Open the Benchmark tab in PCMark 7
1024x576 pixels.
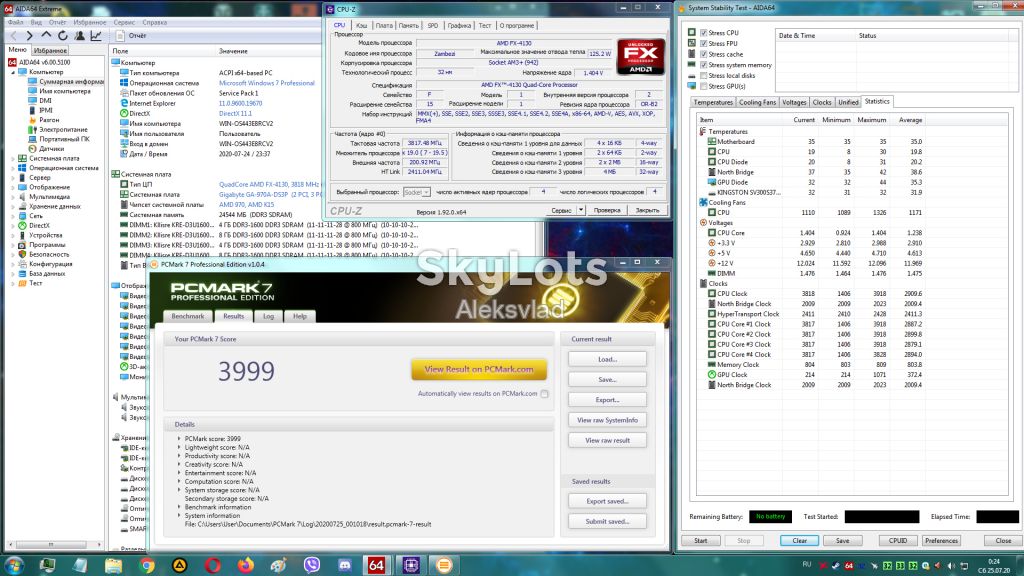[x=187, y=316]
